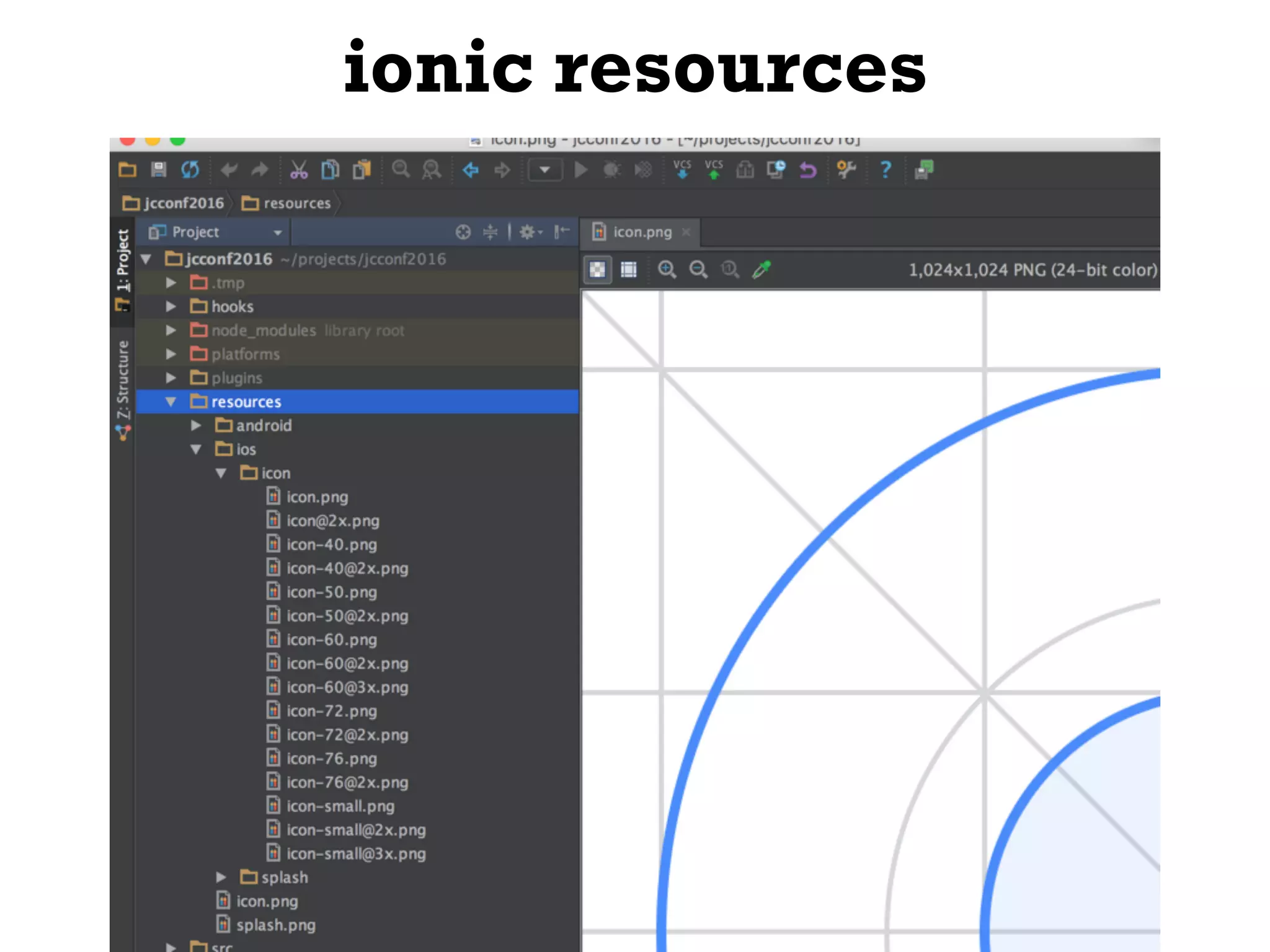This screenshot has width=1270, height=952.
Task: Click the Collapse All icon in Project panel
Action: point(491,232)
